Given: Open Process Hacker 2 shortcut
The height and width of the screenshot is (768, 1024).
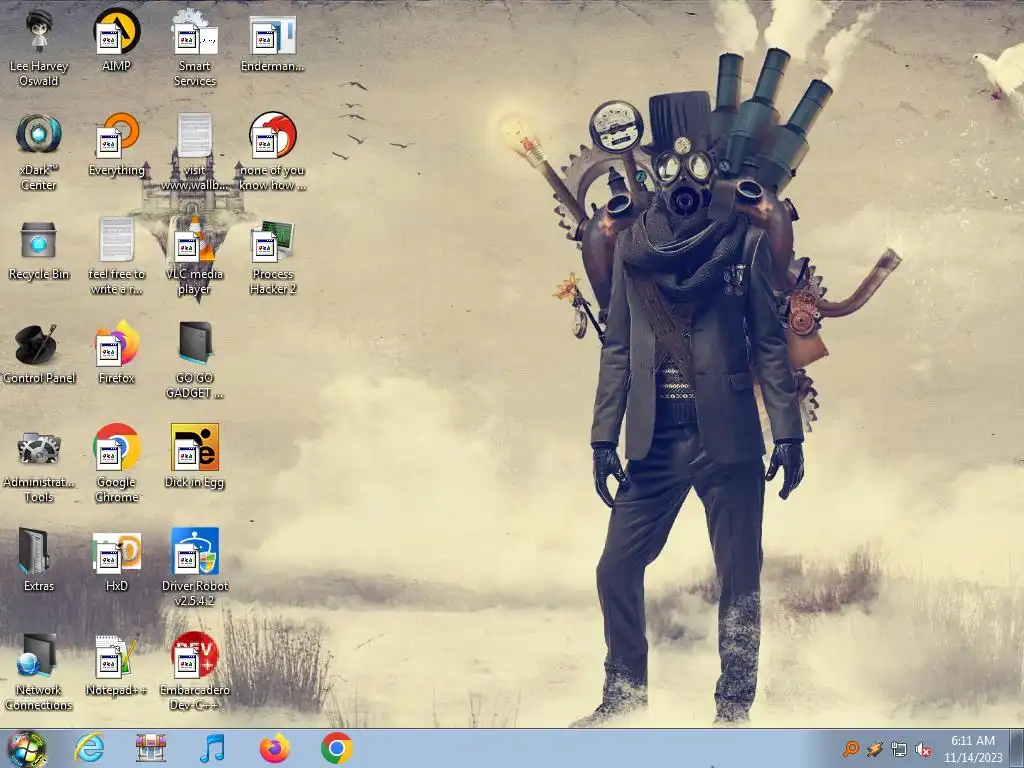Looking at the screenshot, I should [272, 255].
